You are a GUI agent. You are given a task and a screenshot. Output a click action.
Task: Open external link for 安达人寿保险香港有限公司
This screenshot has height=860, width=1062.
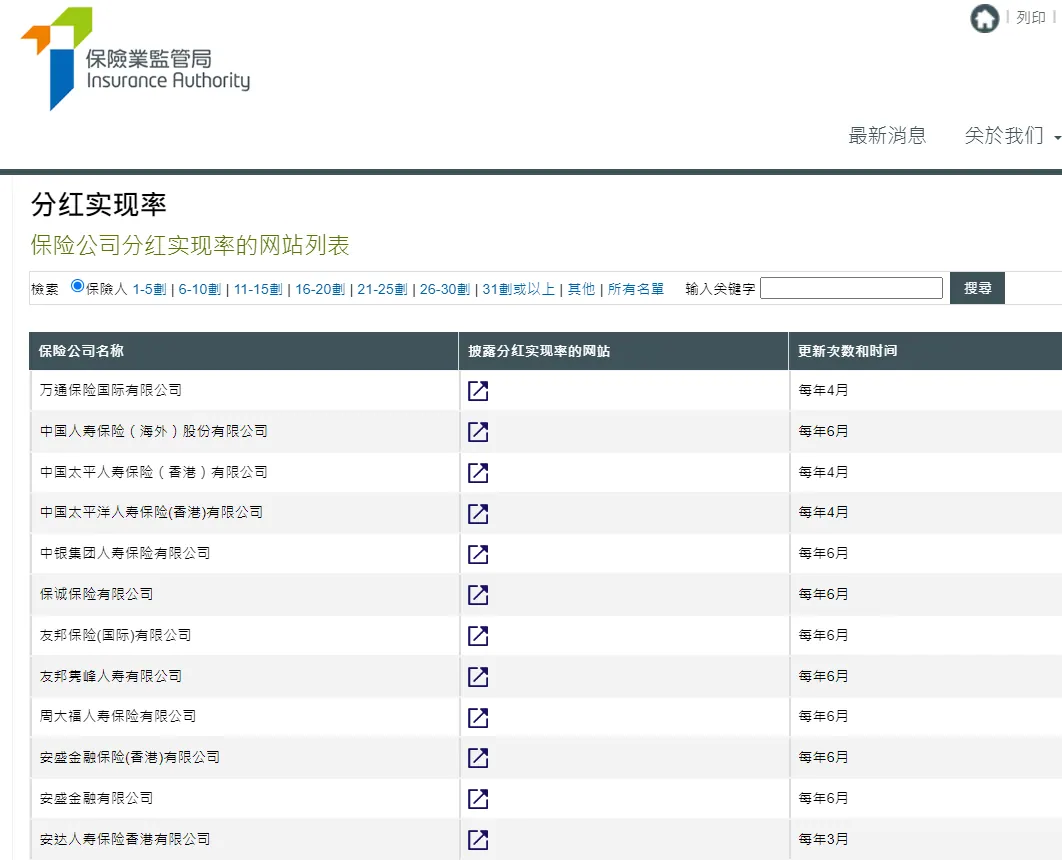click(478, 840)
